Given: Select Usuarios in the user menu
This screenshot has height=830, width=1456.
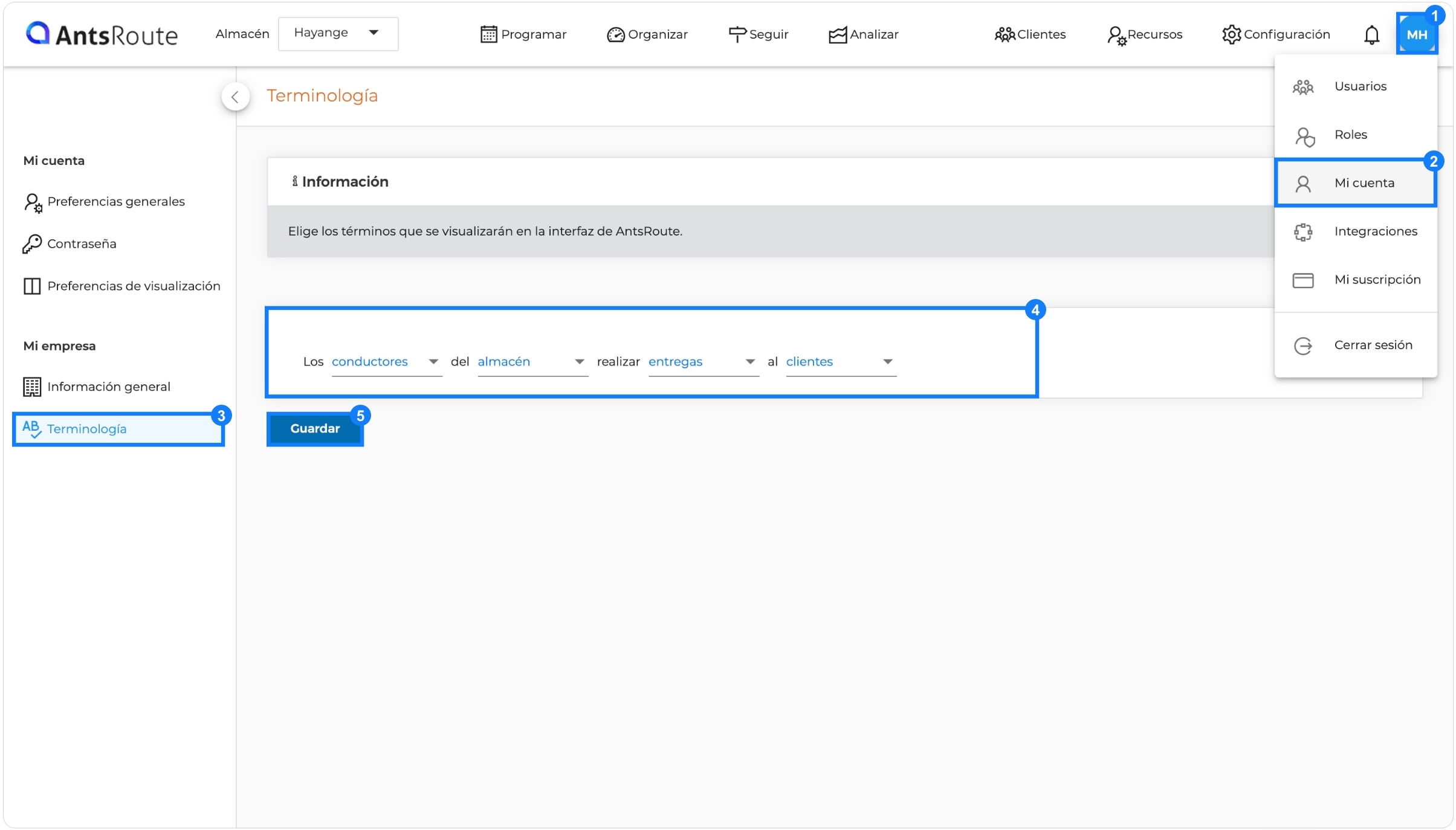Looking at the screenshot, I should point(1356,86).
